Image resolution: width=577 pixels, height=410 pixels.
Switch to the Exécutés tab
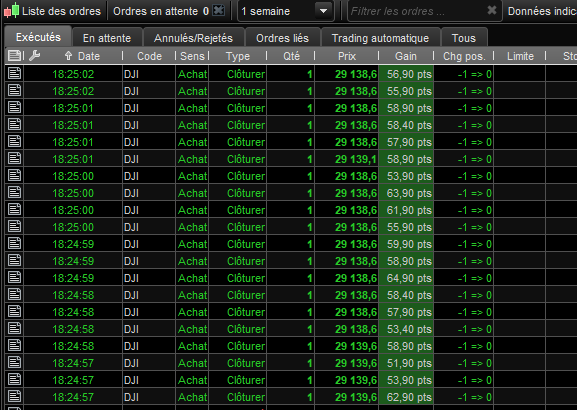38,37
